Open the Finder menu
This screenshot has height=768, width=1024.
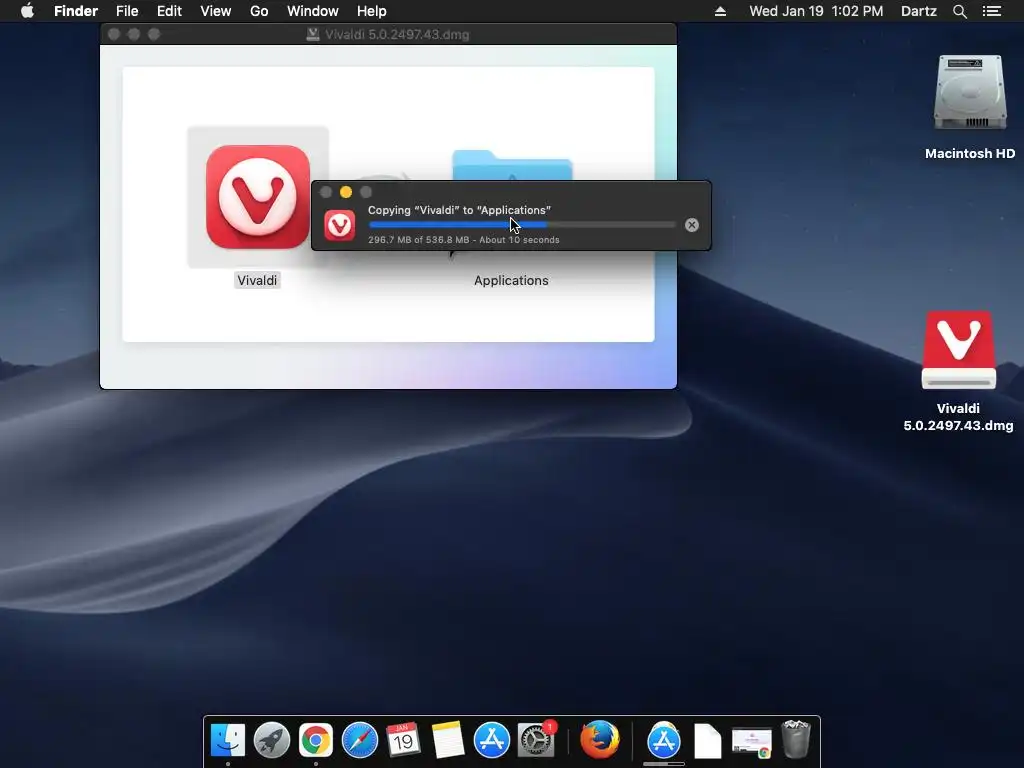pyautogui.click(x=76, y=11)
